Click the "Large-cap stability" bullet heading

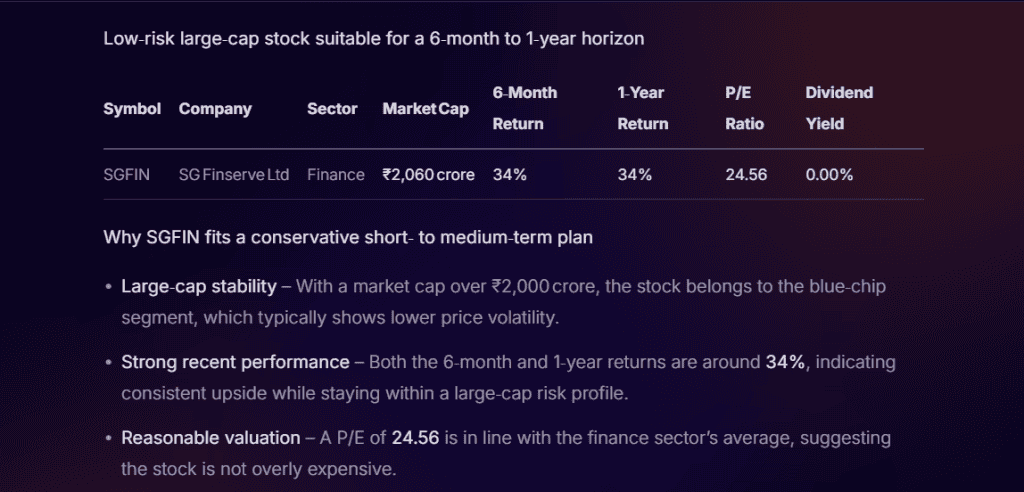[199, 287]
